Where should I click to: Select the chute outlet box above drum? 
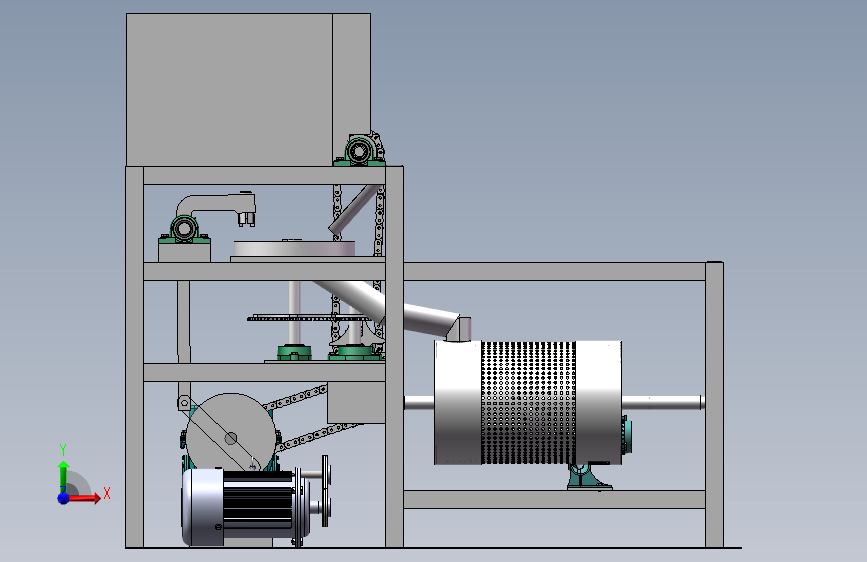[x=458, y=330]
